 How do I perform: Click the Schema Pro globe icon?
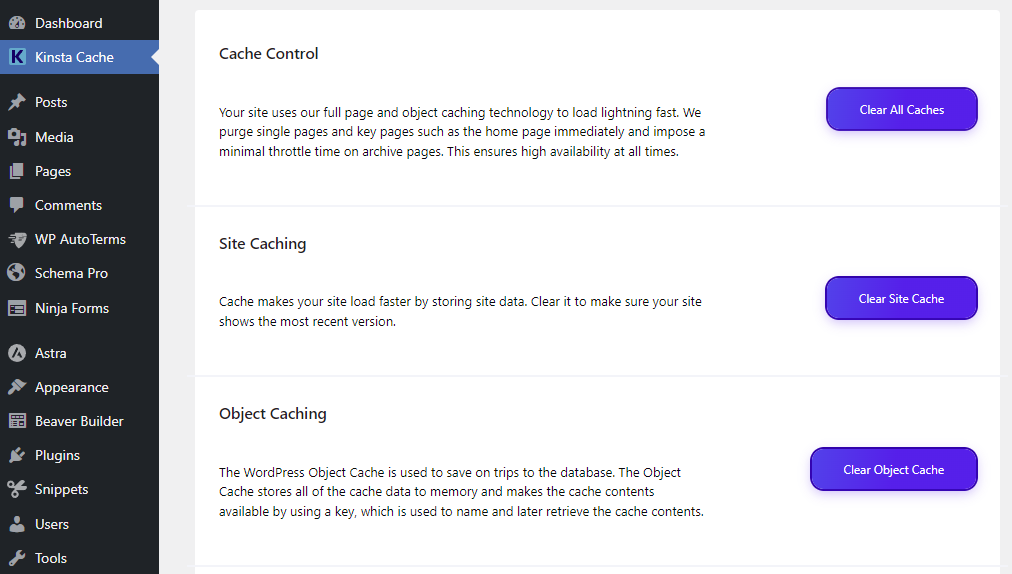(x=17, y=273)
